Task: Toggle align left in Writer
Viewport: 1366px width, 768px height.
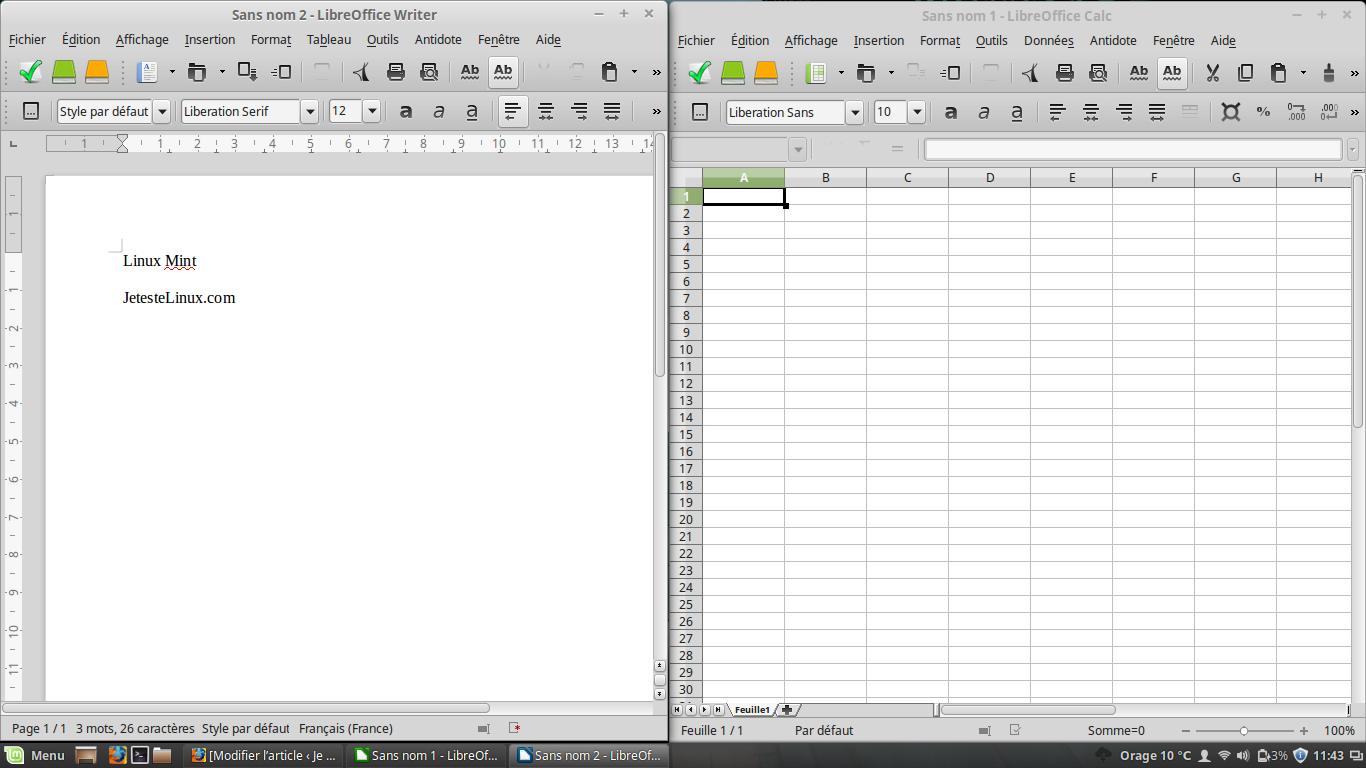Action: click(513, 111)
